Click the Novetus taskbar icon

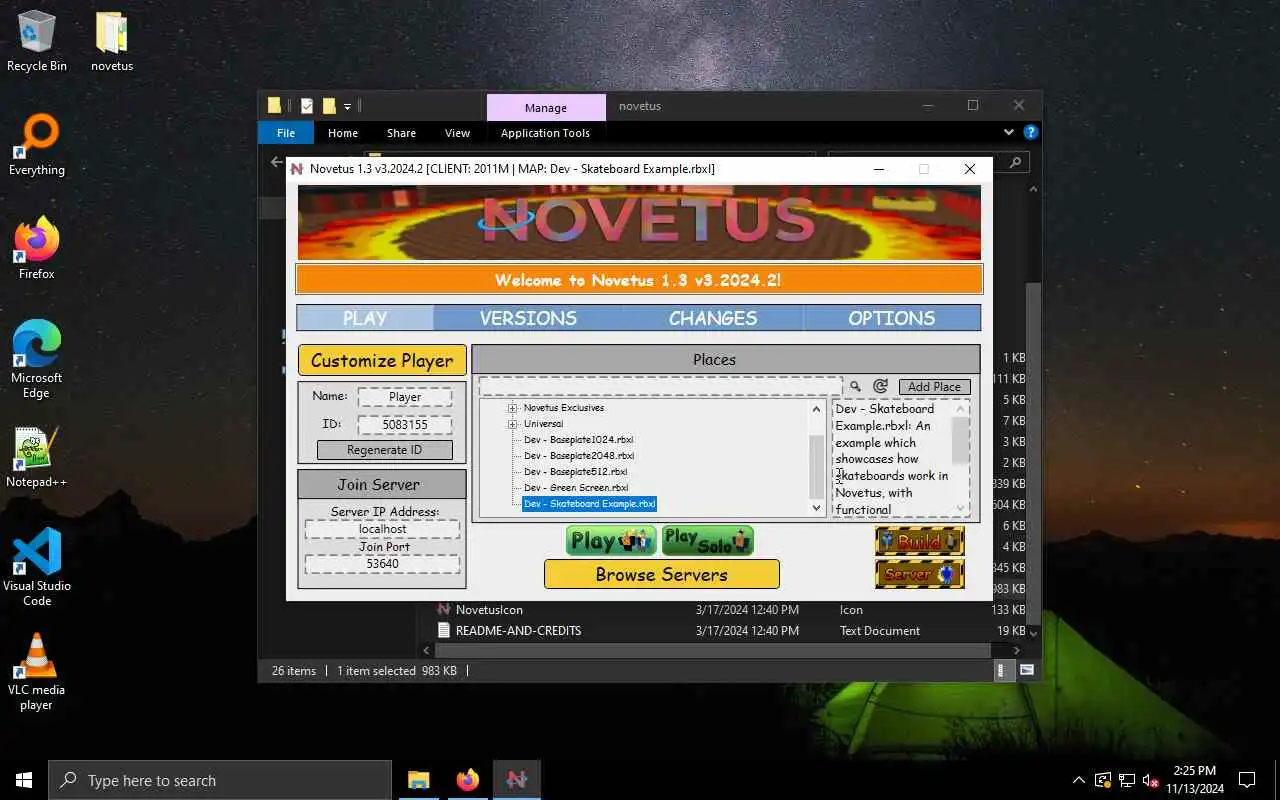tap(516, 780)
